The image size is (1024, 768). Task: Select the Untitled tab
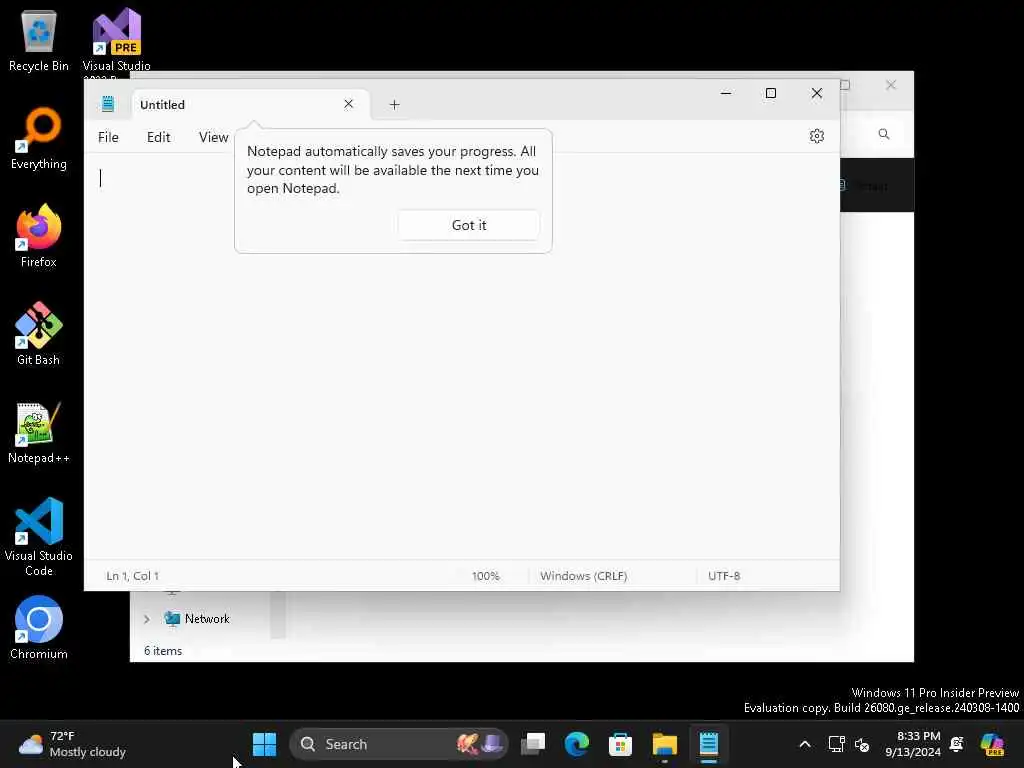251,104
